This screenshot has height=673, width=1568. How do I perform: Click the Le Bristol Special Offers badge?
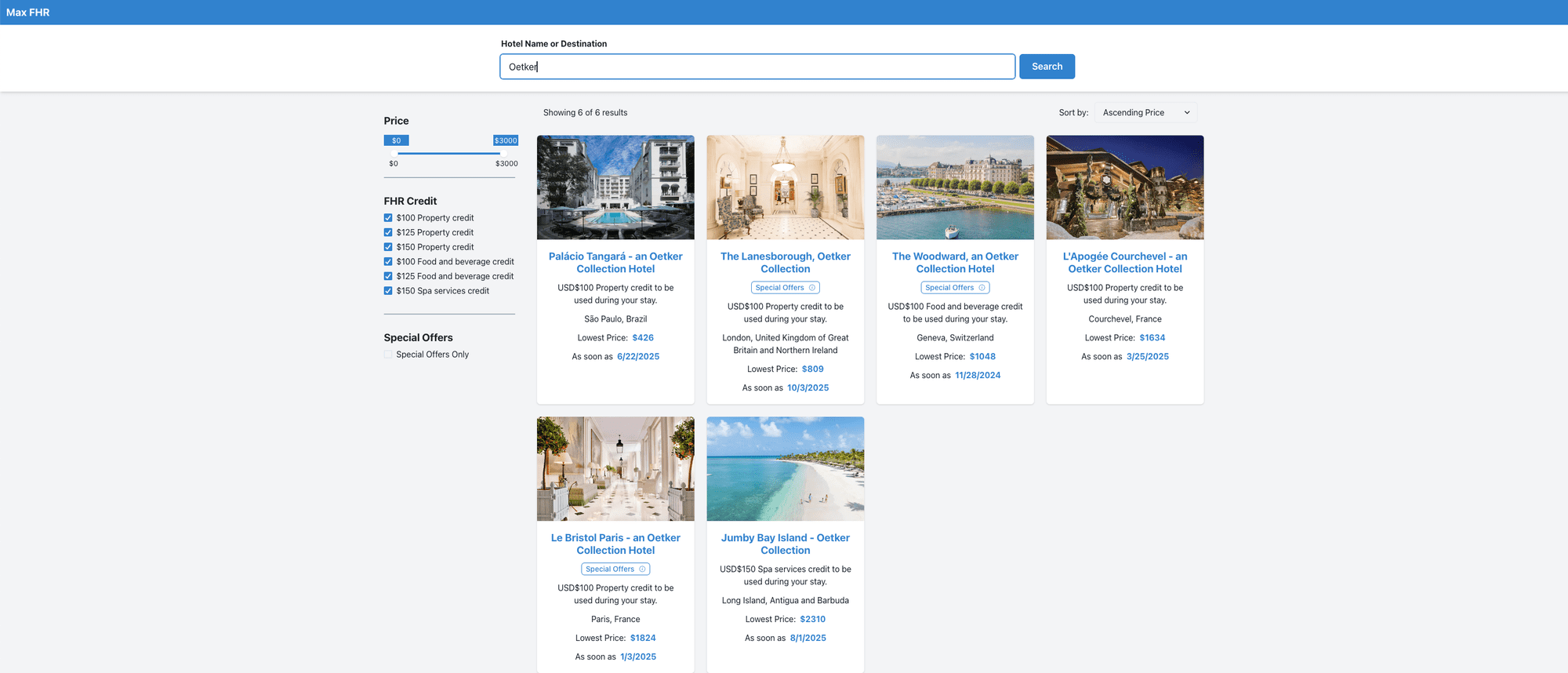pyautogui.click(x=615, y=569)
